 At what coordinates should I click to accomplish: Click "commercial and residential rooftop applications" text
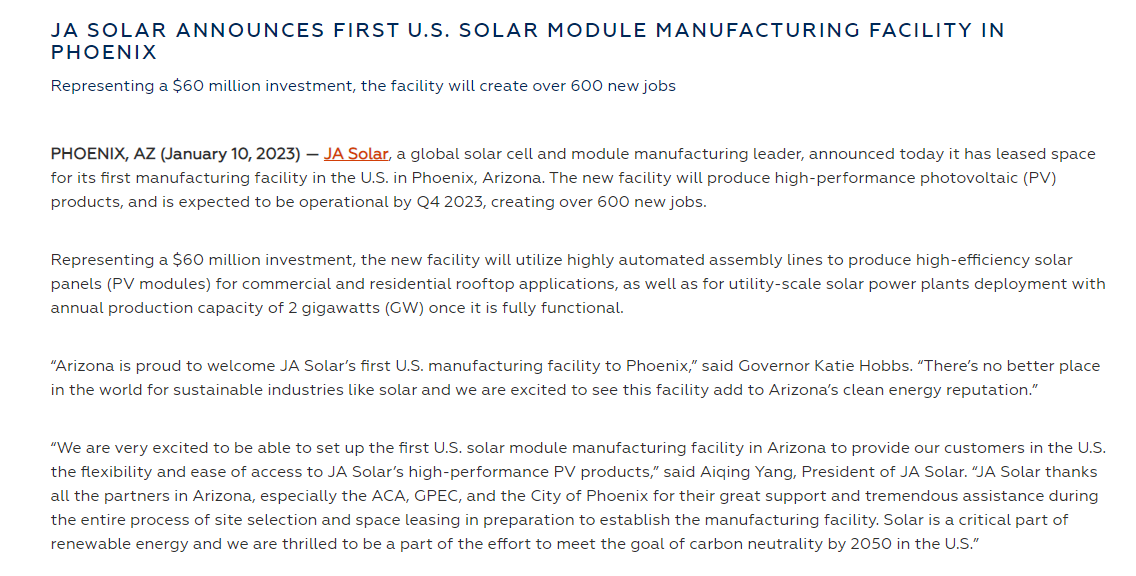coord(401,284)
